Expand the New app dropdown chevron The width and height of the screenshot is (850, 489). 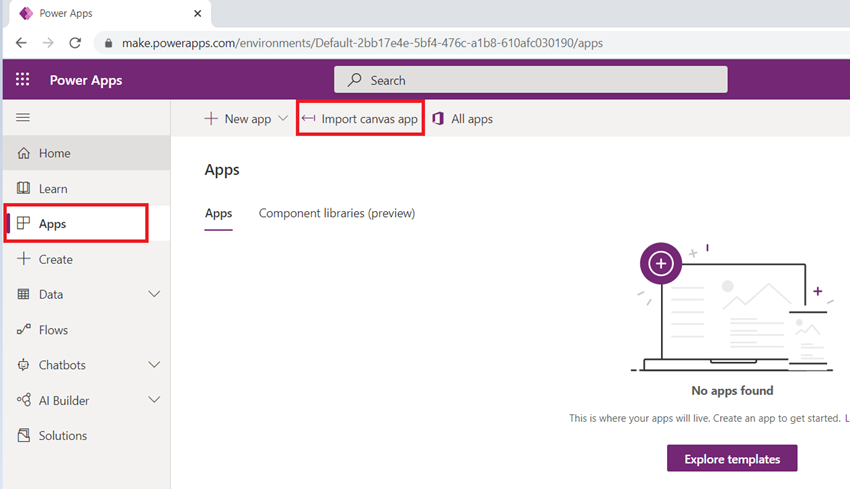tap(282, 118)
